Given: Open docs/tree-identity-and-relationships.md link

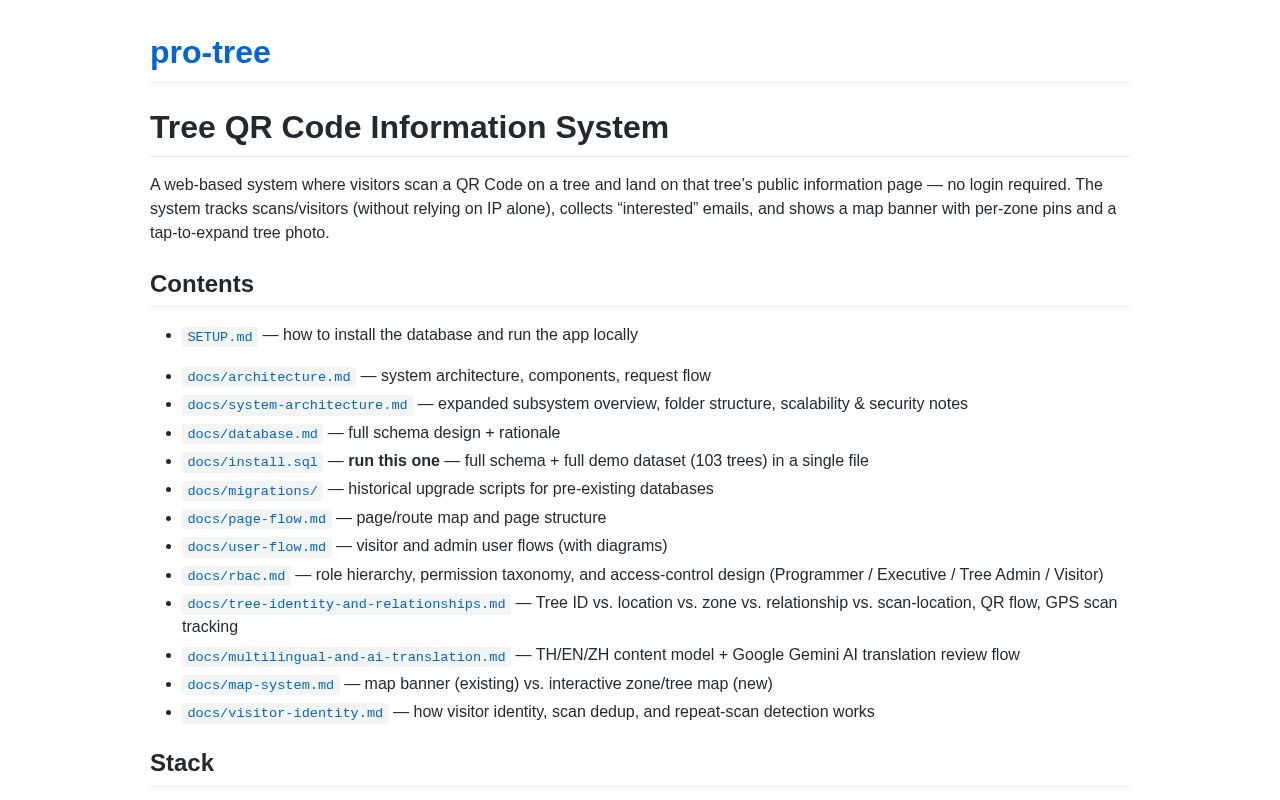Looking at the screenshot, I should tap(346, 604).
